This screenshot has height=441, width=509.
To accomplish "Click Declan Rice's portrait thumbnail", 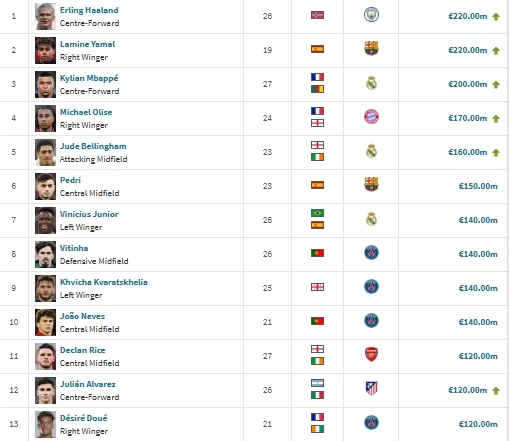I will pyautogui.click(x=45, y=356).
